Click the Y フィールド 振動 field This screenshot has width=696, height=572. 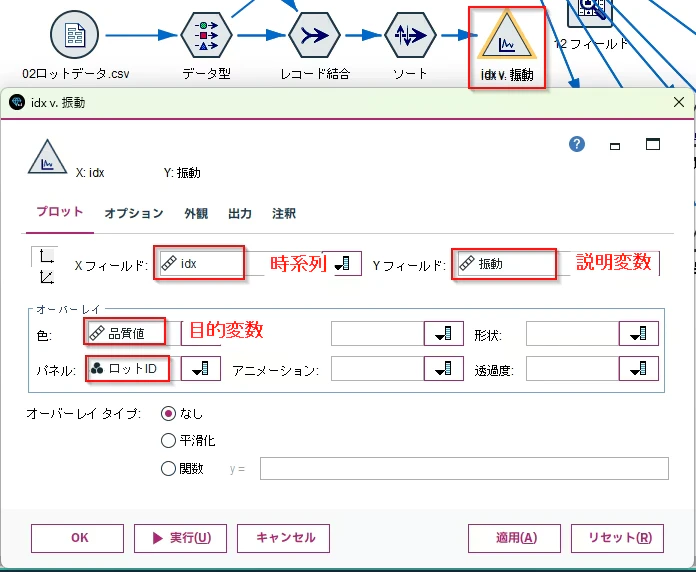(x=504, y=264)
